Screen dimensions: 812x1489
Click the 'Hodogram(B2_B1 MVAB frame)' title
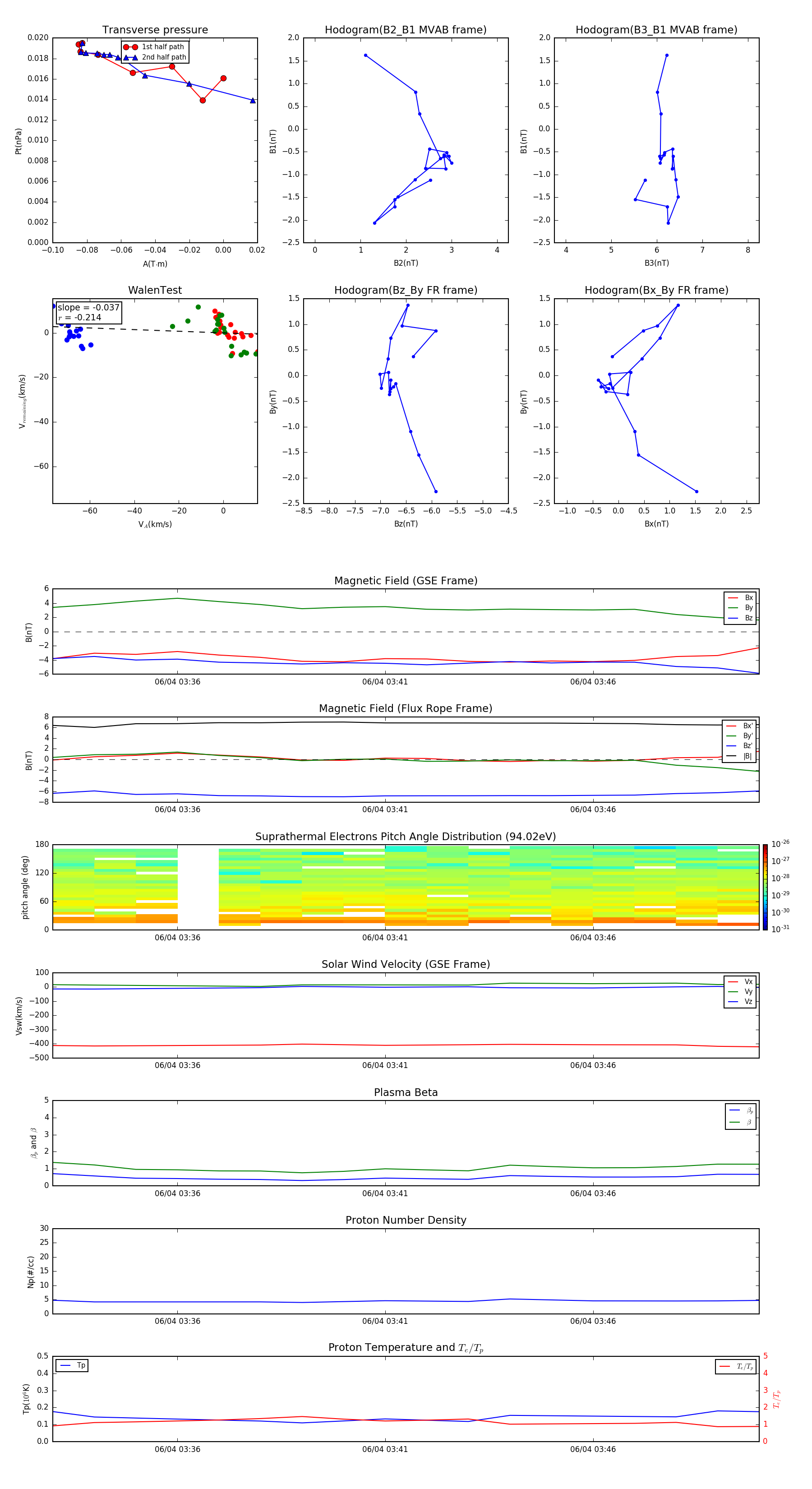pos(406,30)
